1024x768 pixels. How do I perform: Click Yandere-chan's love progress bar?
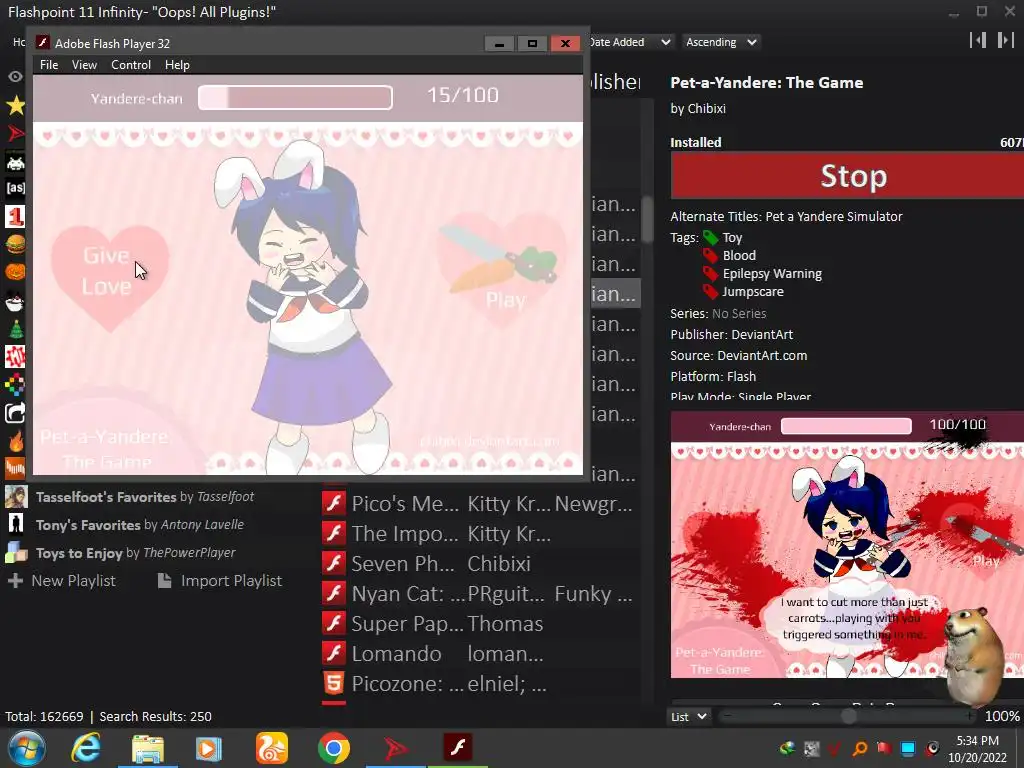point(295,97)
